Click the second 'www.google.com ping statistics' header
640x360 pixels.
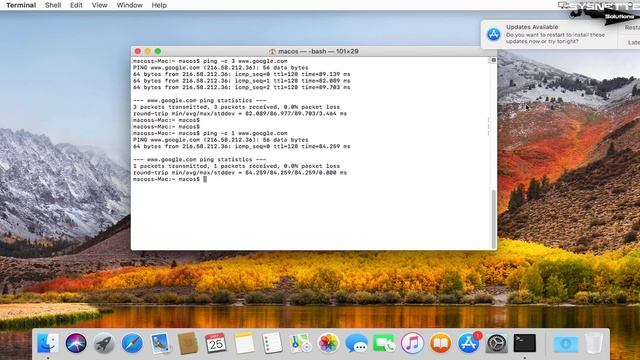[x=200, y=160]
